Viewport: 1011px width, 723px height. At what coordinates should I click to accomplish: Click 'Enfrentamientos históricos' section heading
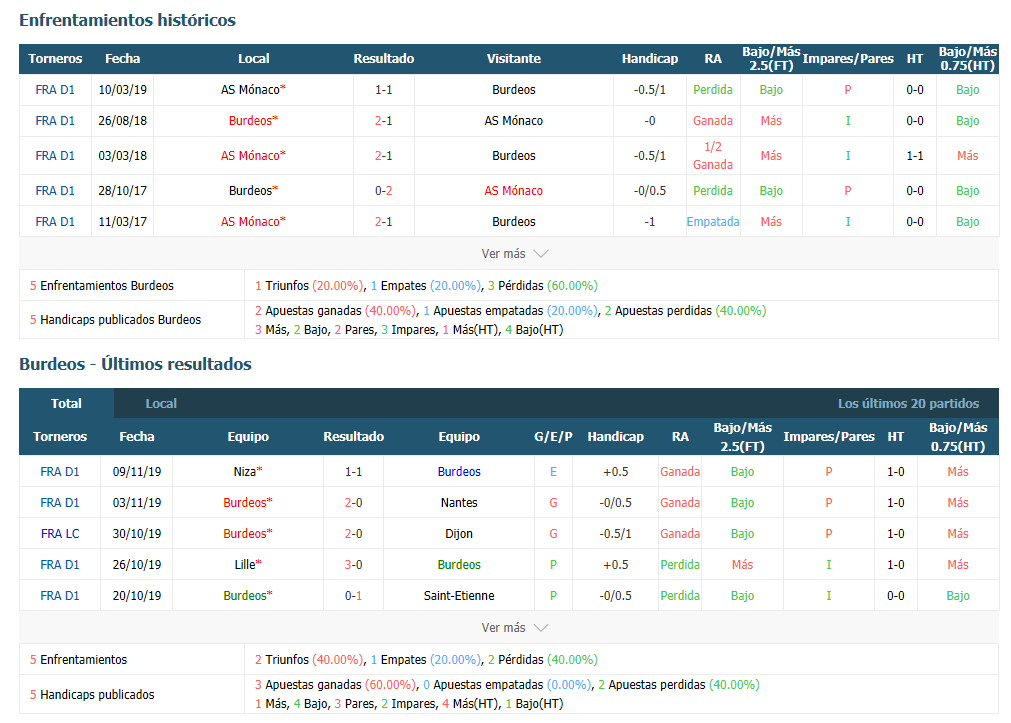point(127,20)
